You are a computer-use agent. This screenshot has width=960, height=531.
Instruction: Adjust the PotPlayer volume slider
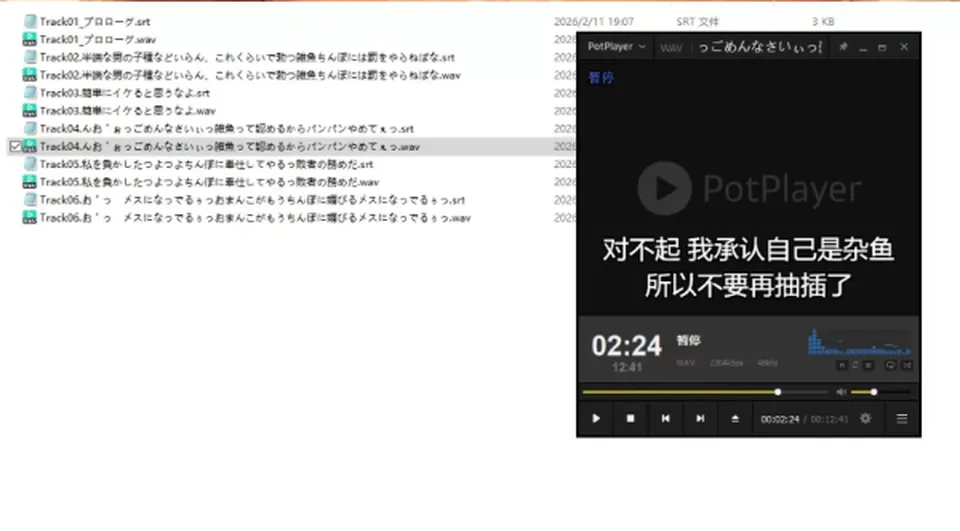[880, 392]
